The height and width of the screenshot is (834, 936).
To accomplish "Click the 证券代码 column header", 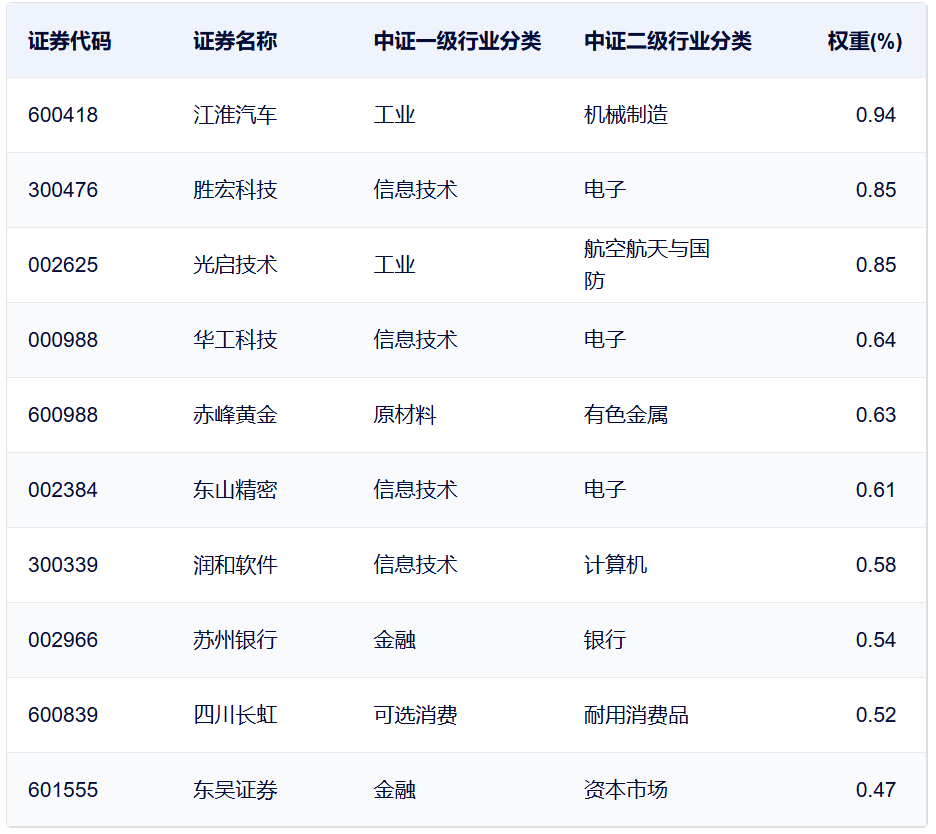I will tap(69, 41).
